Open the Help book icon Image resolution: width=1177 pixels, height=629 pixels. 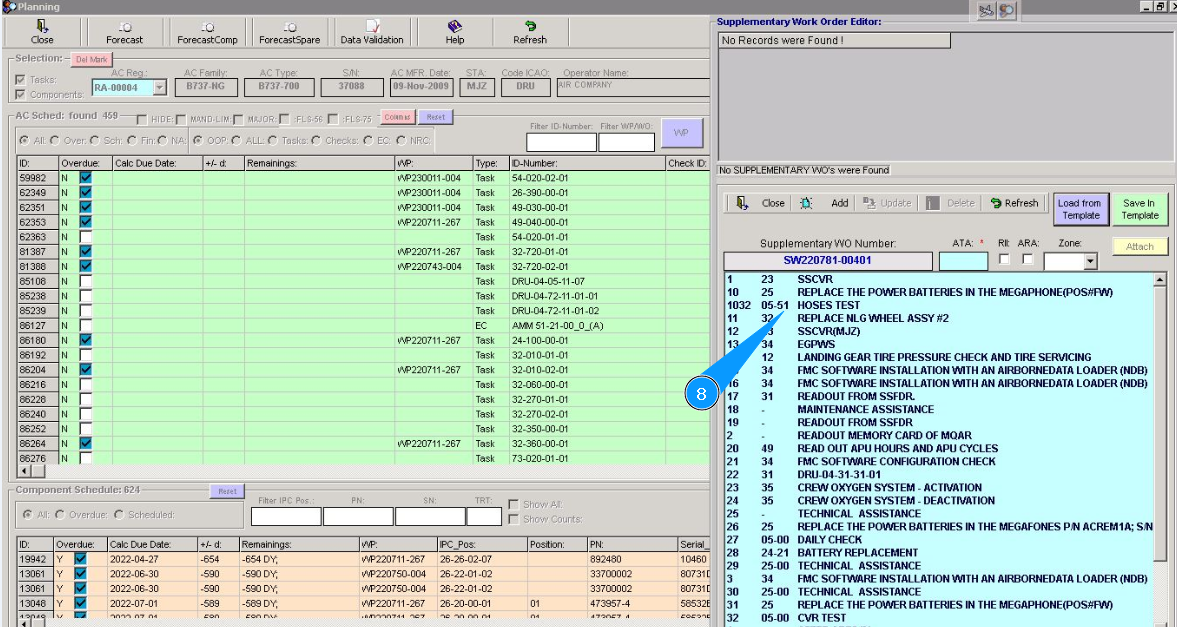(x=454, y=26)
